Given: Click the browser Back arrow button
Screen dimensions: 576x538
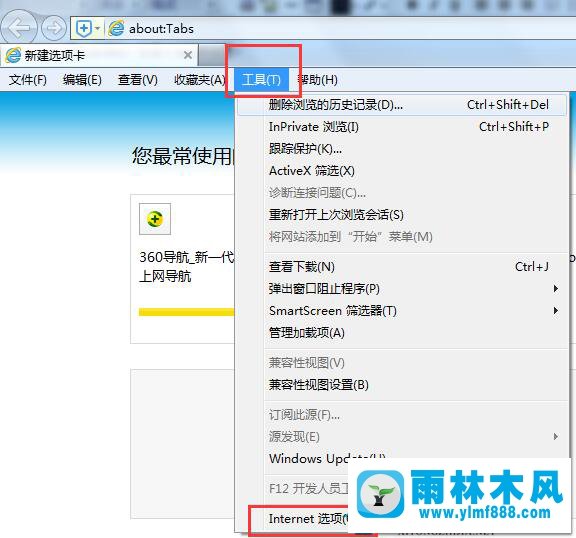Looking at the screenshot, I should coord(18,28).
